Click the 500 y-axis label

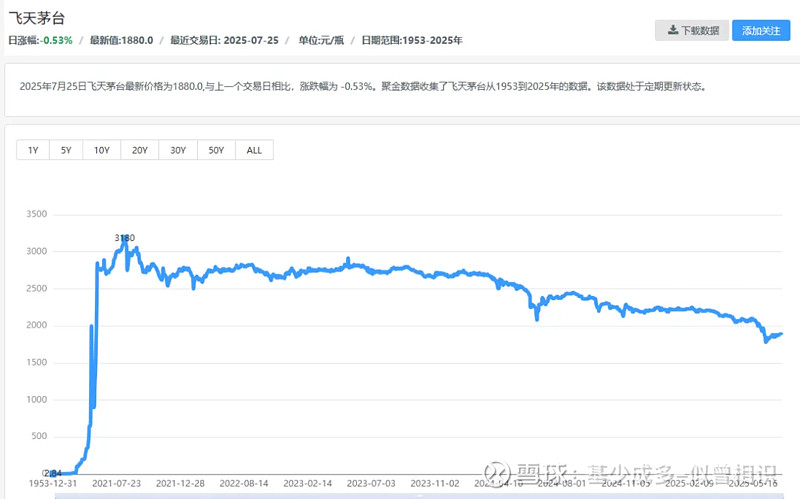[39, 436]
